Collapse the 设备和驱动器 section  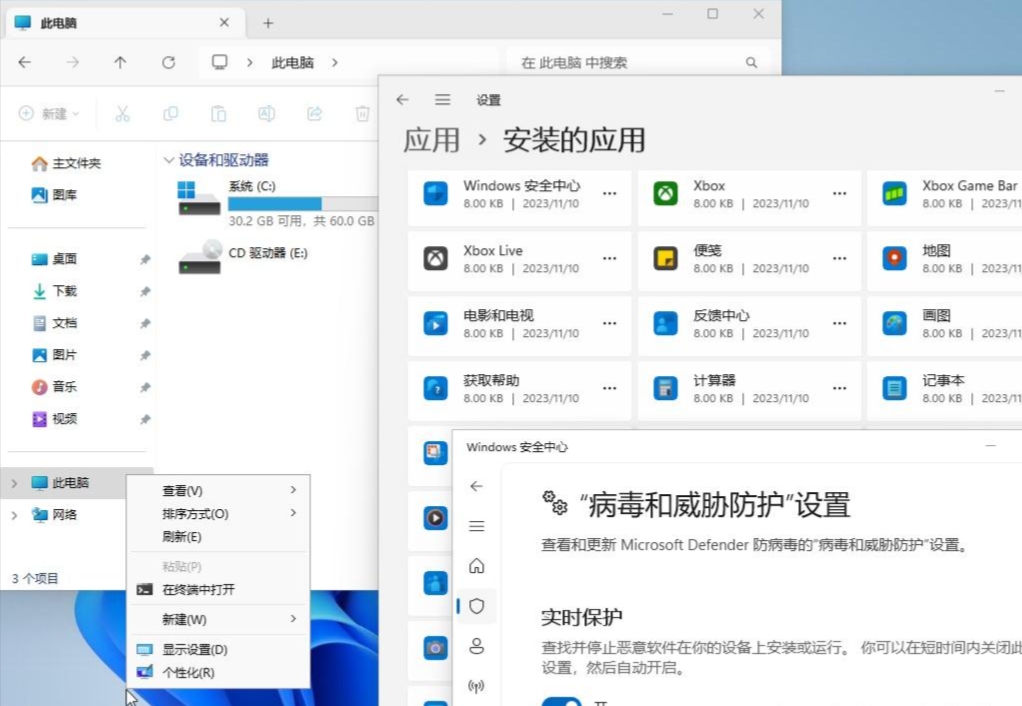pos(167,159)
